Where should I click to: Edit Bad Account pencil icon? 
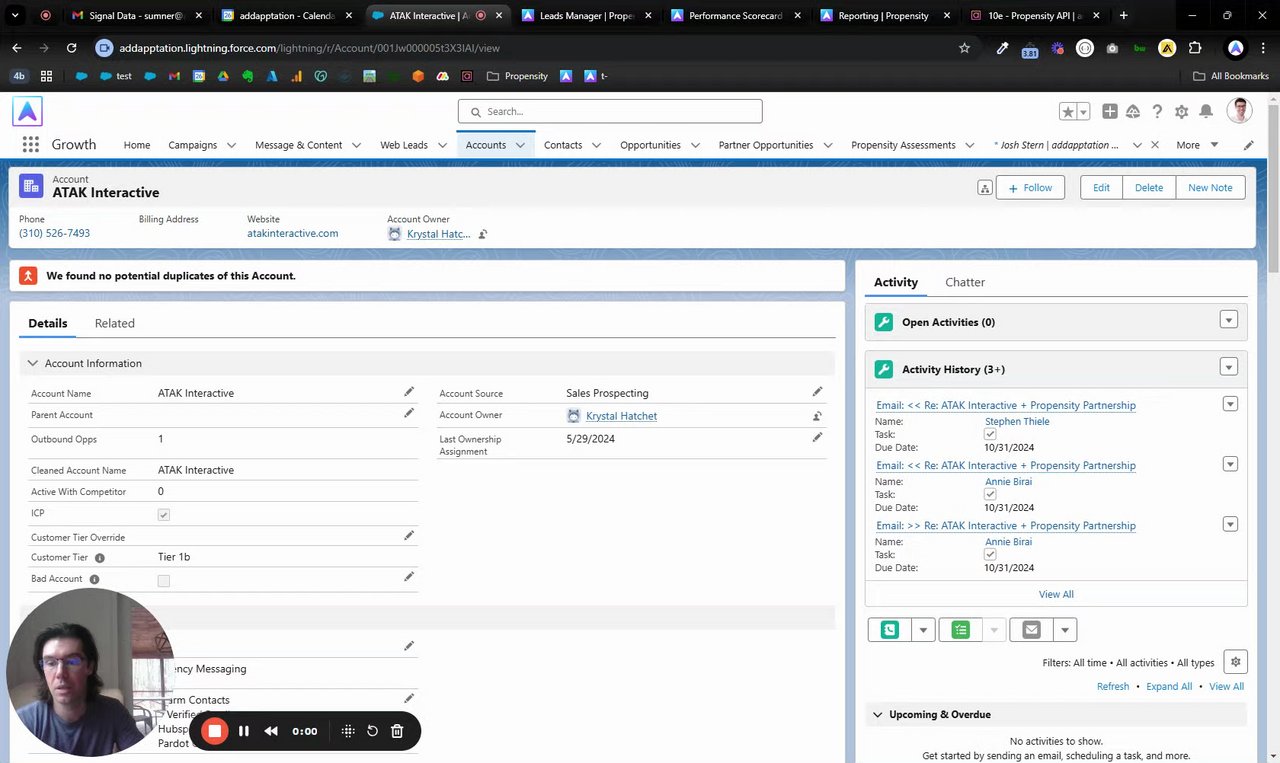(x=409, y=577)
